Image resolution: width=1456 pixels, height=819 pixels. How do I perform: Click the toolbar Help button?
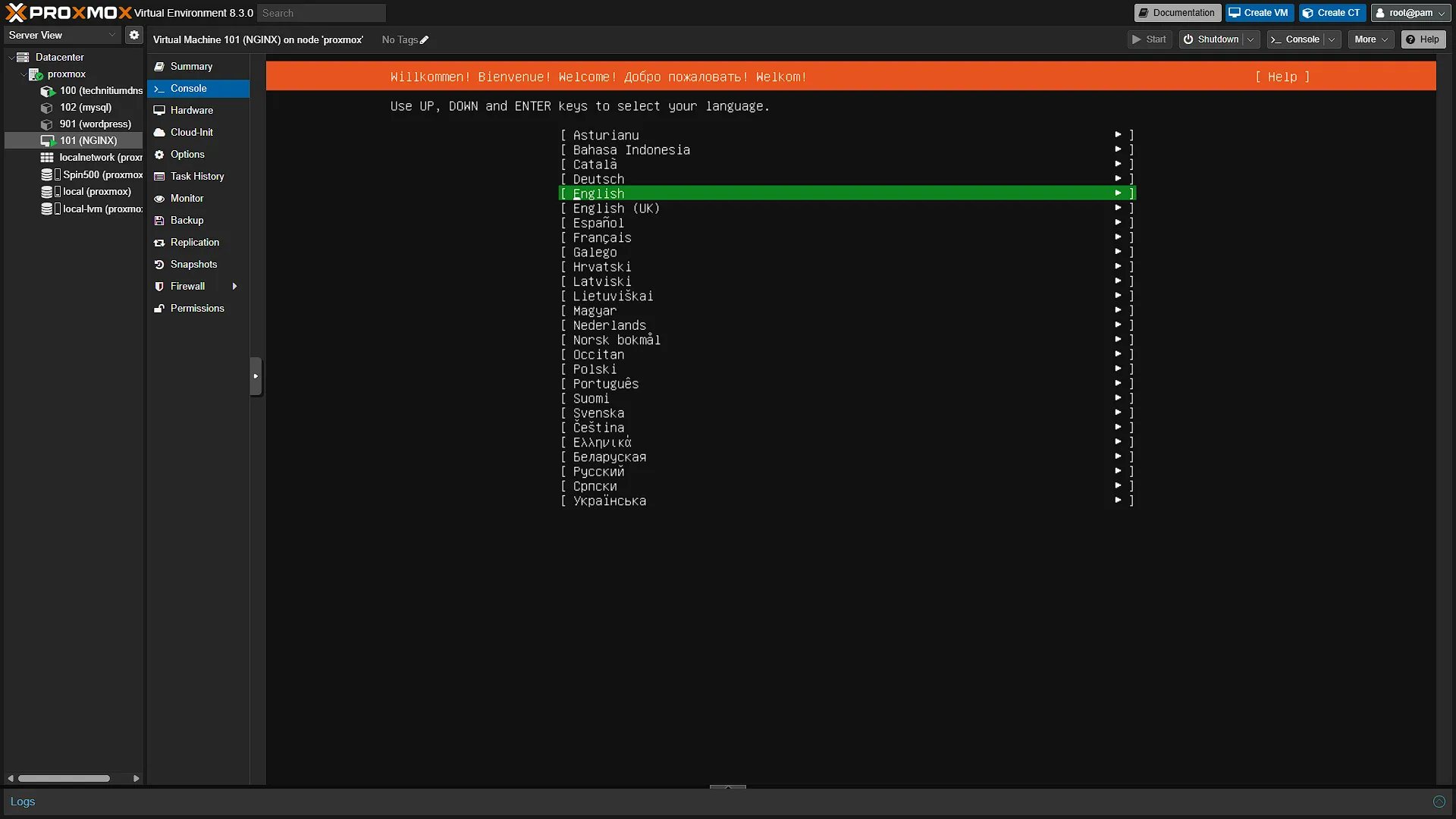click(x=1423, y=39)
